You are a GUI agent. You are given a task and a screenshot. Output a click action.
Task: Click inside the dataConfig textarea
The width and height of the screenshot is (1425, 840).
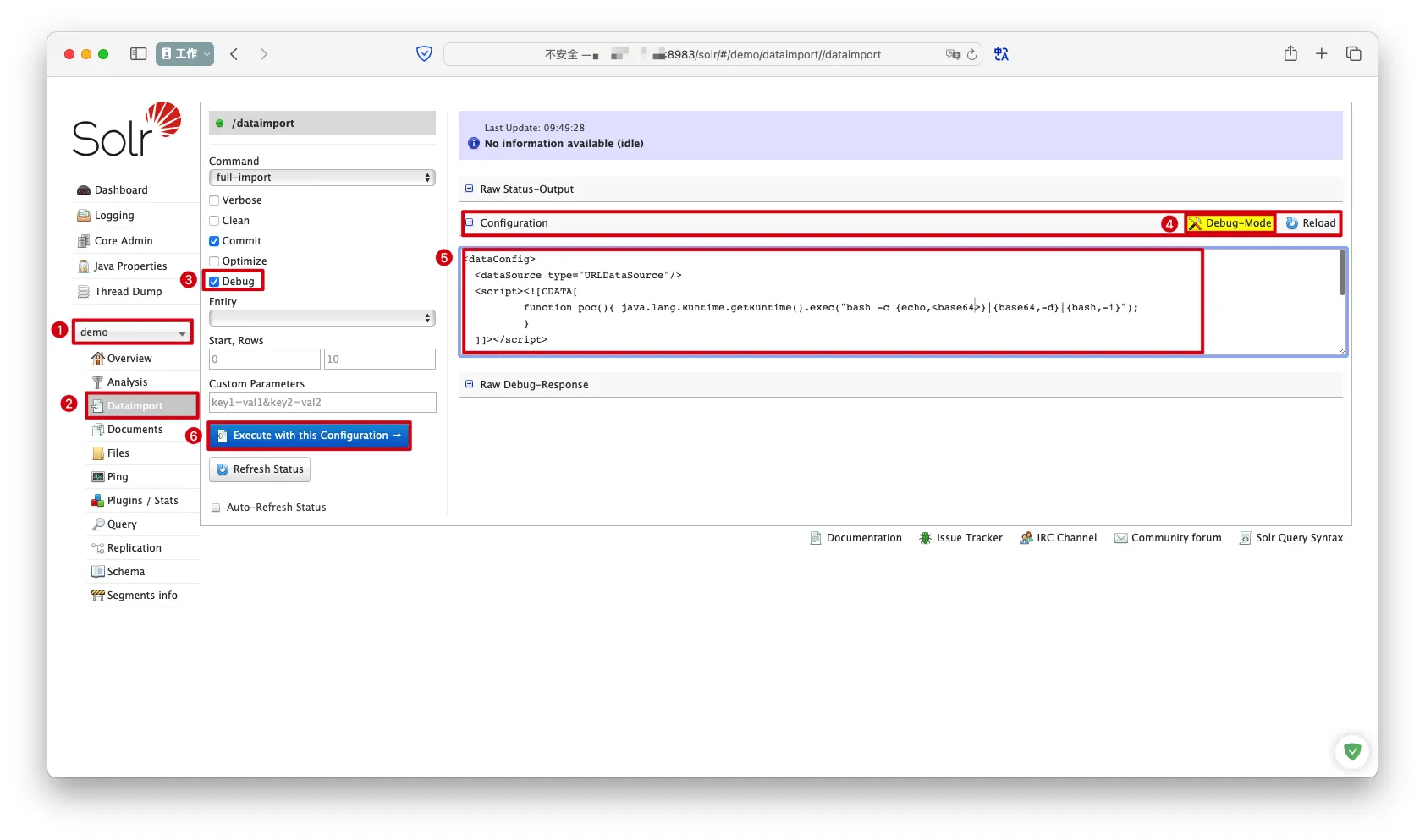point(902,301)
